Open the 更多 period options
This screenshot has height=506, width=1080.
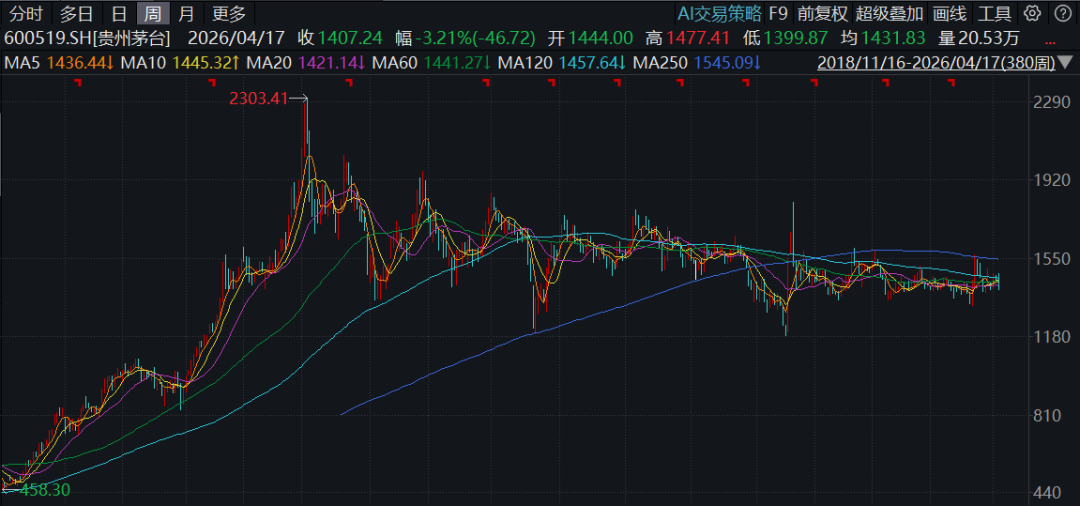tap(229, 12)
